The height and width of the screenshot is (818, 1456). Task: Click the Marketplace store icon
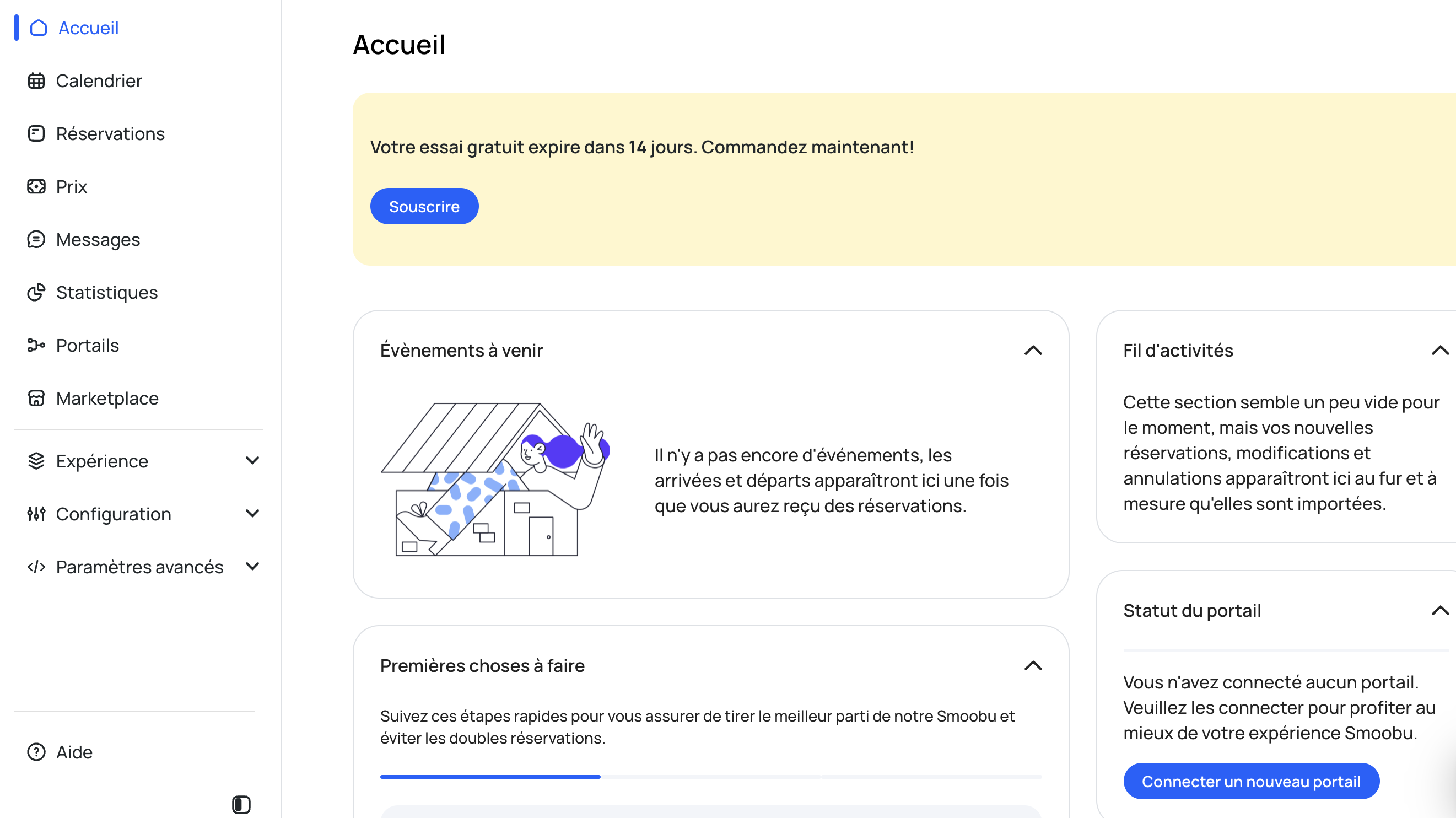[36, 399]
